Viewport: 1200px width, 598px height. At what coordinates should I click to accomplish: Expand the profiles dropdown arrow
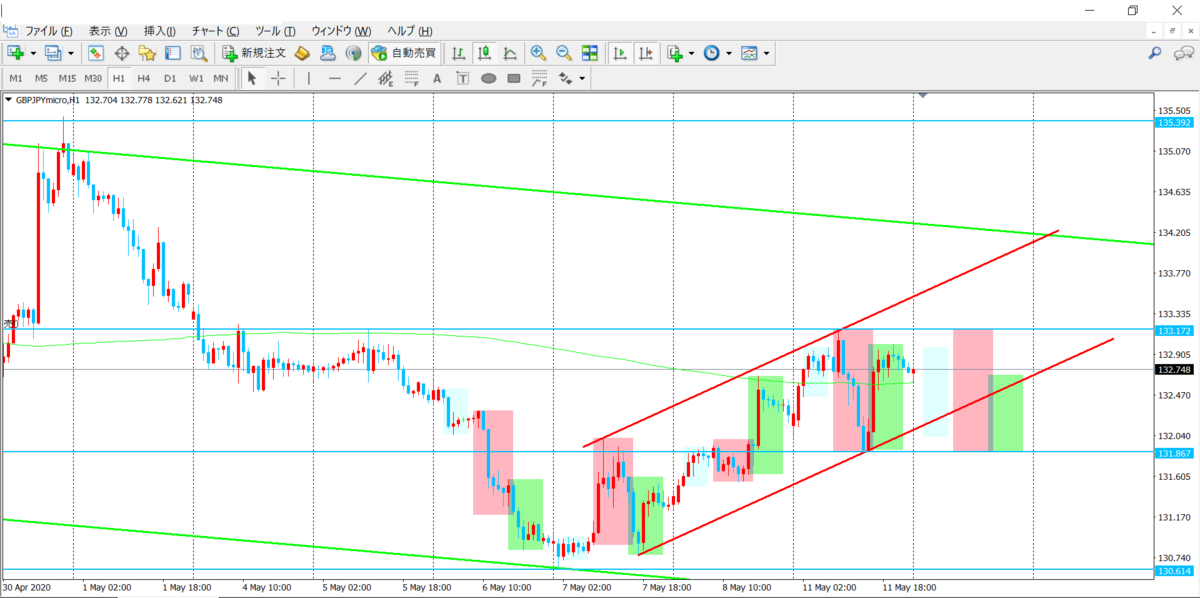(70, 53)
